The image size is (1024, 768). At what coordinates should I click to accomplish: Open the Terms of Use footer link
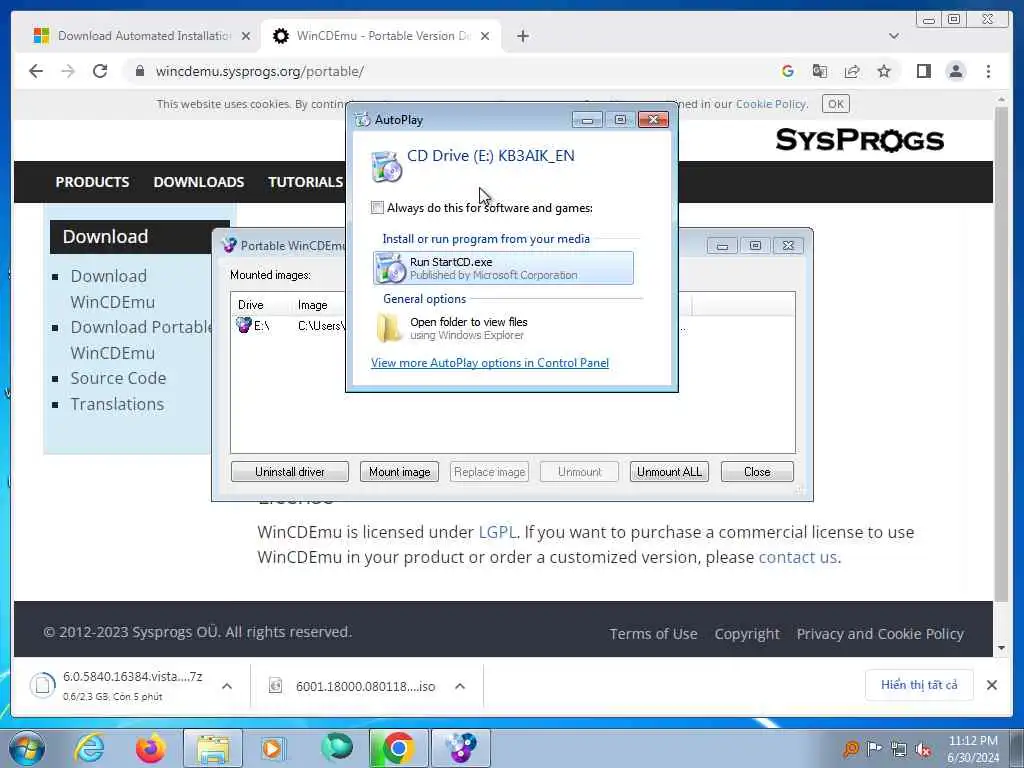pos(653,633)
